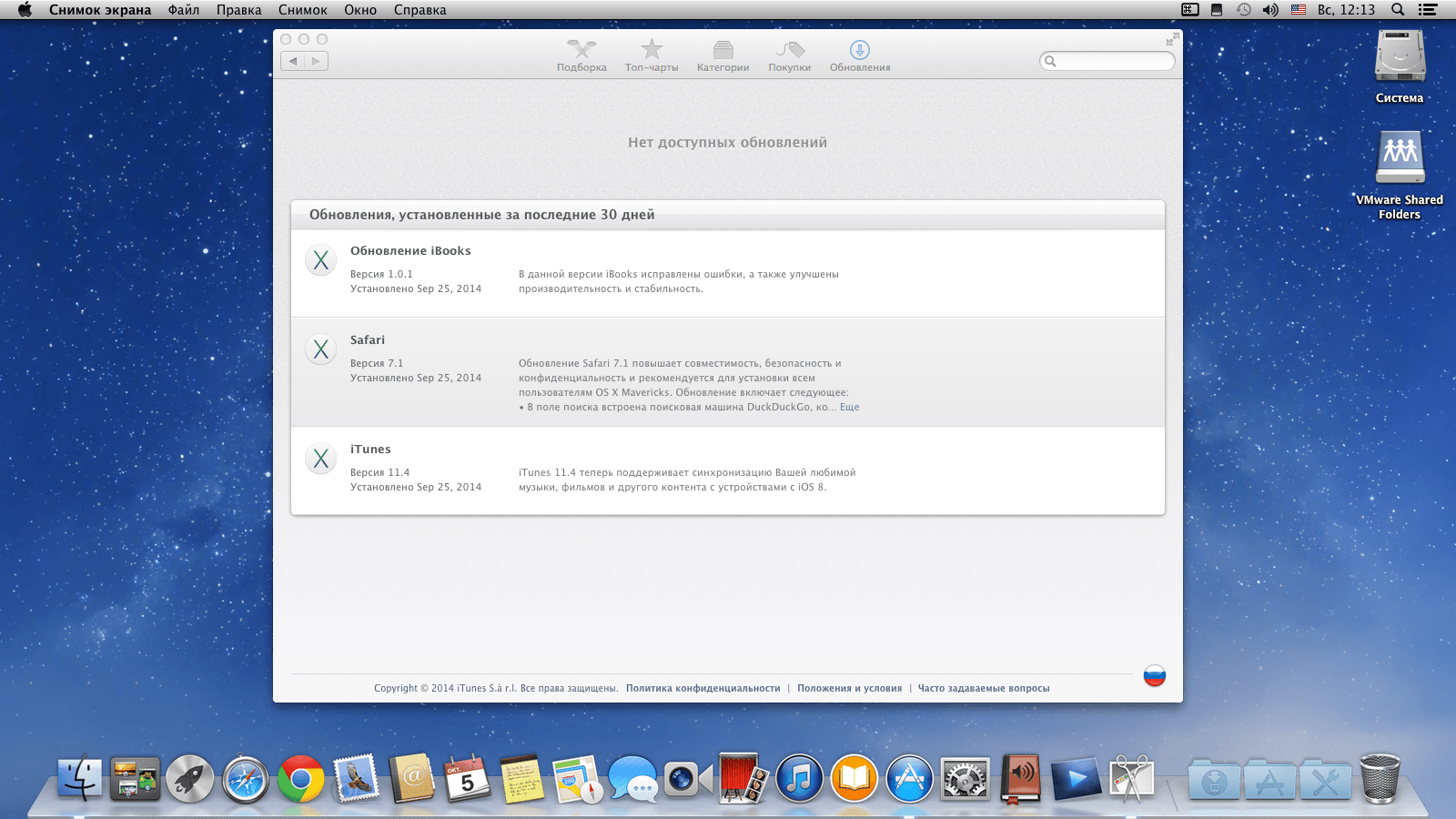Click the Russian flag country selector
Image resolution: width=1456 pixels, height=819 pixels.
click(x=1155, y=675)
